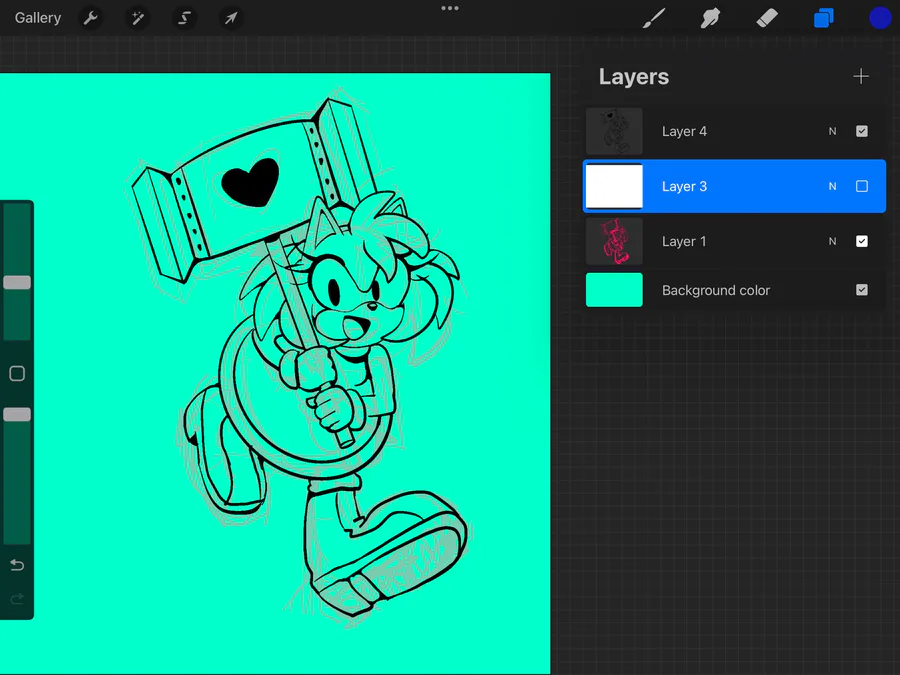Toggle Background color visibility checkbox
The image size is (900, 675).
pyautogui.click(x=862, y=290)
